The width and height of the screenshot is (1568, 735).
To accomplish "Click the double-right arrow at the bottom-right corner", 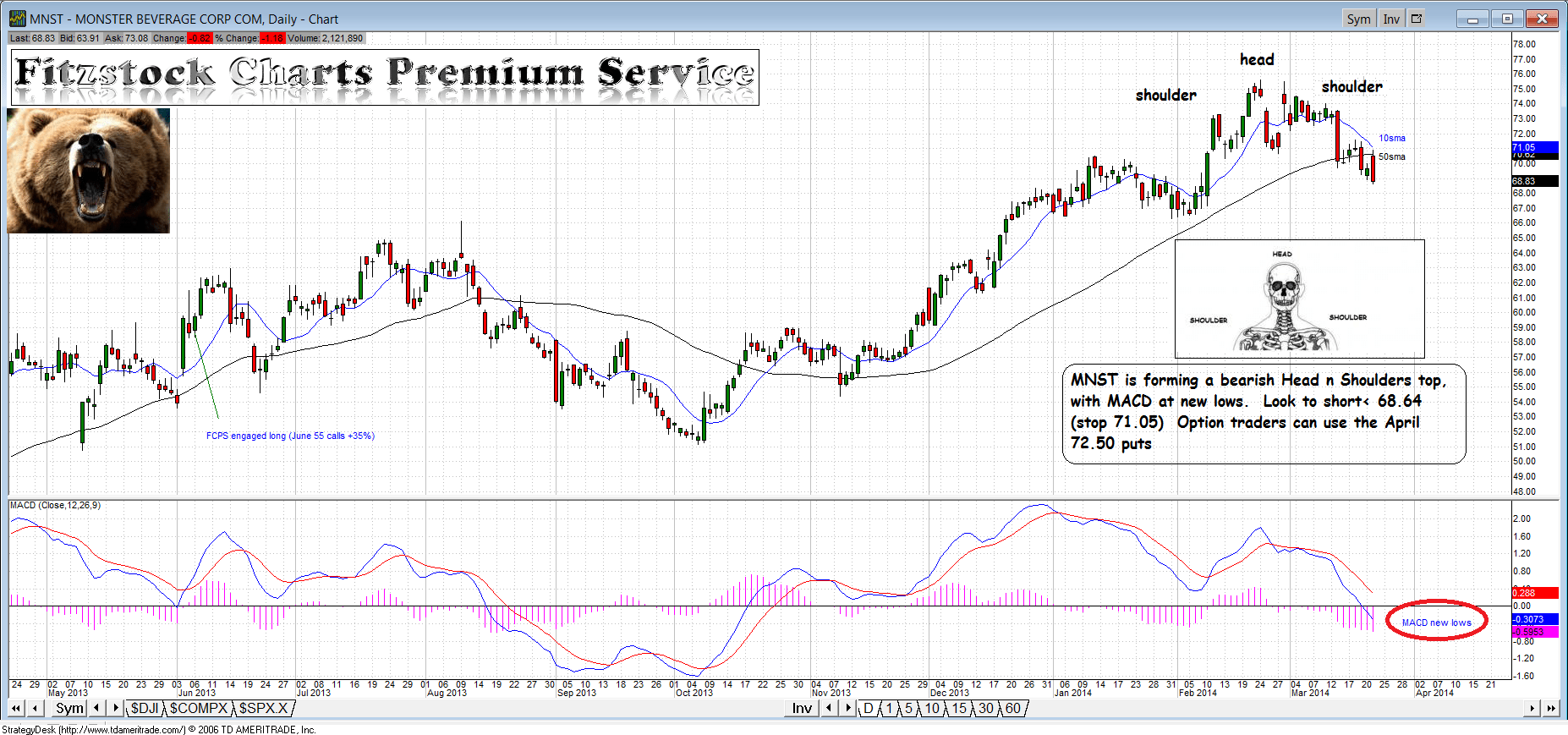I will click(1550, 708).
